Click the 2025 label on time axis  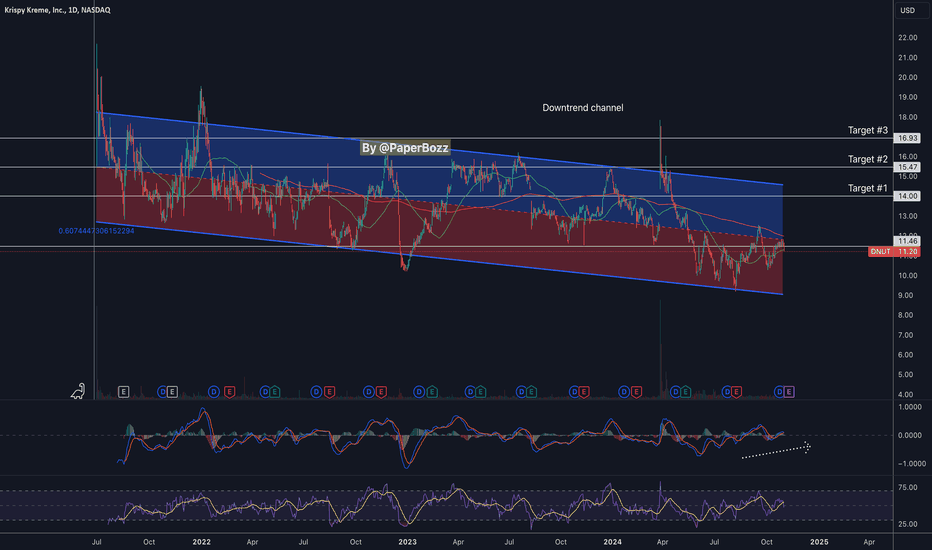pyautogui.click(x=819, y=542)
